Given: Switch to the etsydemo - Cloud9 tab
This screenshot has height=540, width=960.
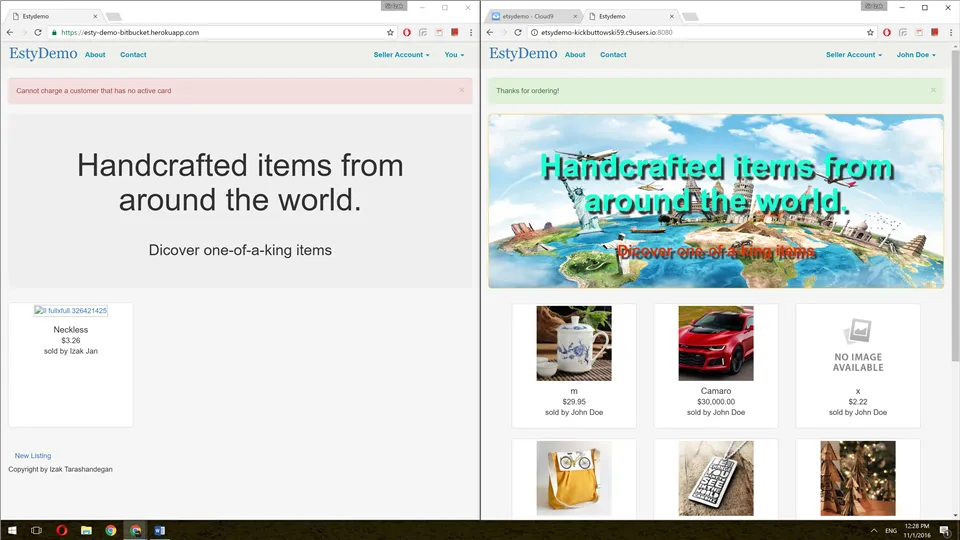Looking at the screenshot, I should coord(533,17).
